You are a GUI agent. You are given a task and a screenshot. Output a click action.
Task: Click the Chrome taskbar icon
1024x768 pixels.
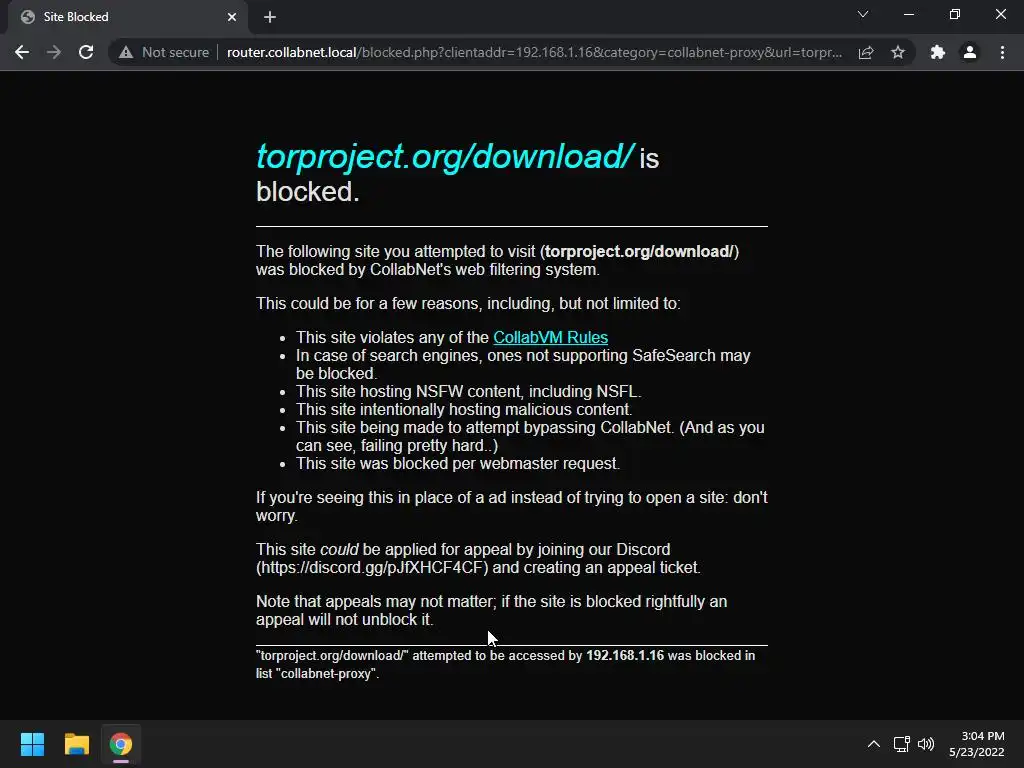click(121, 744)
